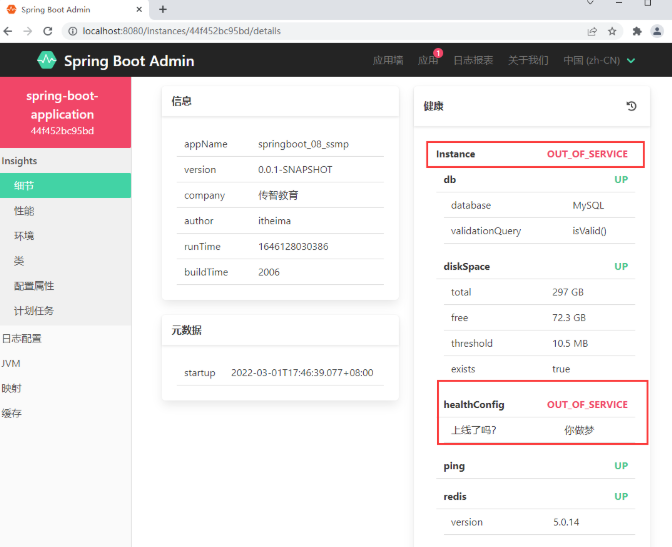Click the author value itheima
Screen dimensions: 672x547
pyautogui.click(x=274, y=221)
